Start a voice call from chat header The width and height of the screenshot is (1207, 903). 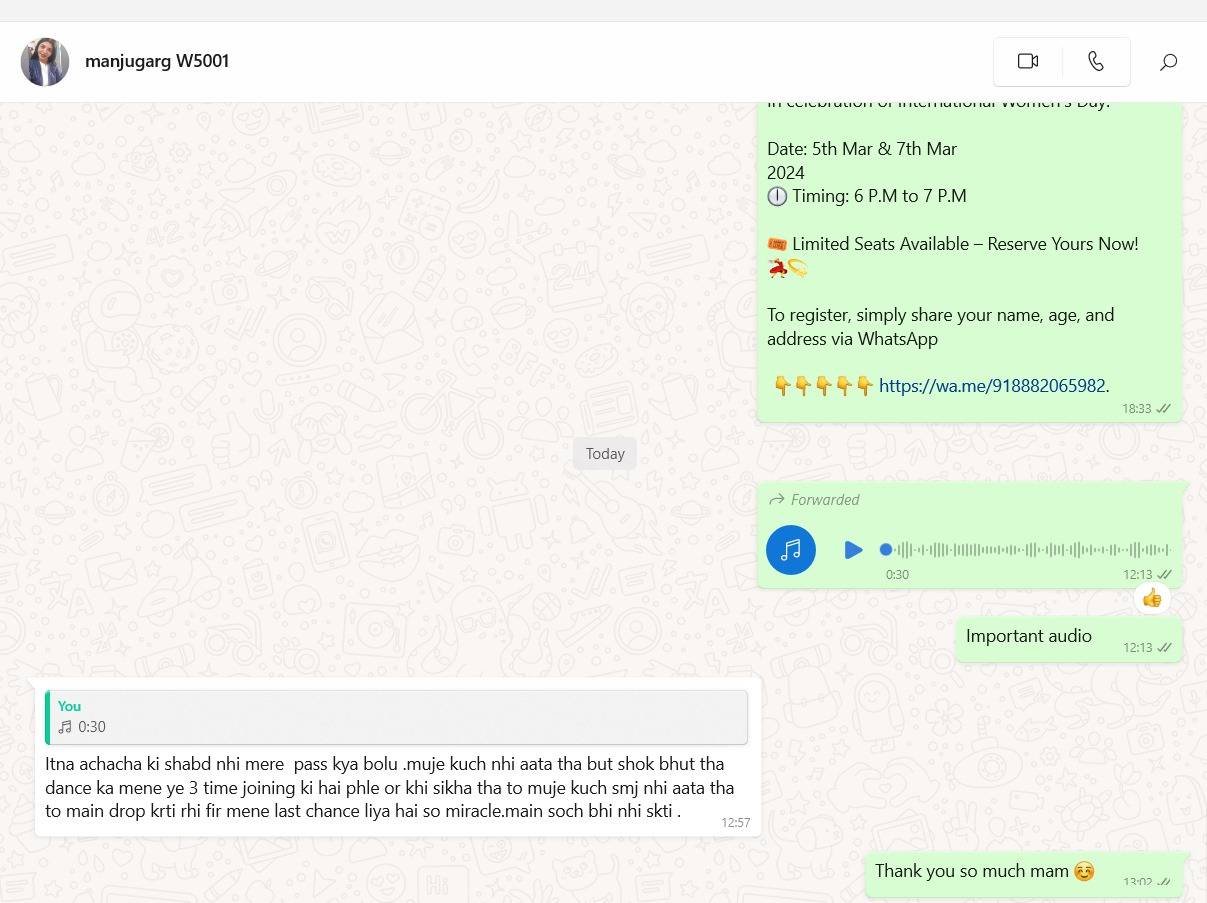[1096, 62]
